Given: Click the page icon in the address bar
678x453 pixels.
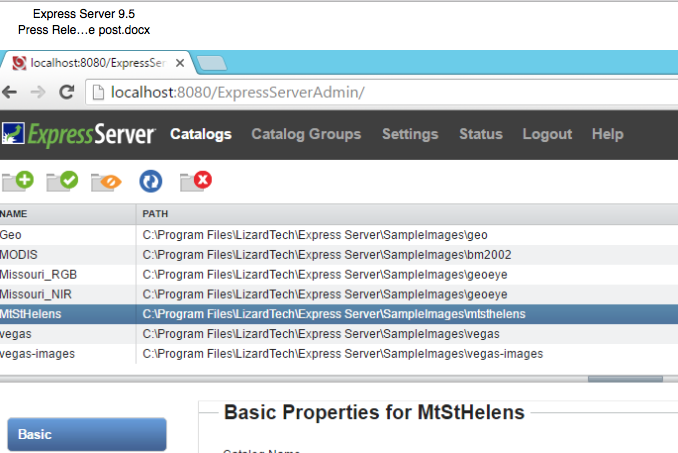Looking at the screenshot, I should coord(99,92).
